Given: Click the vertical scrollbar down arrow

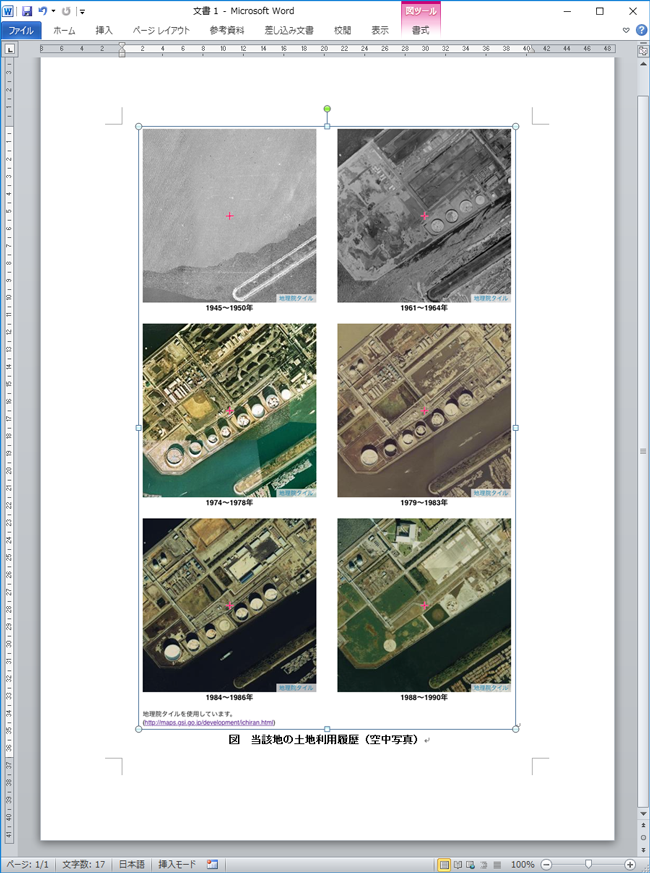Looking at the screenshot, I should pyautogui.click(x=643, y=814).
